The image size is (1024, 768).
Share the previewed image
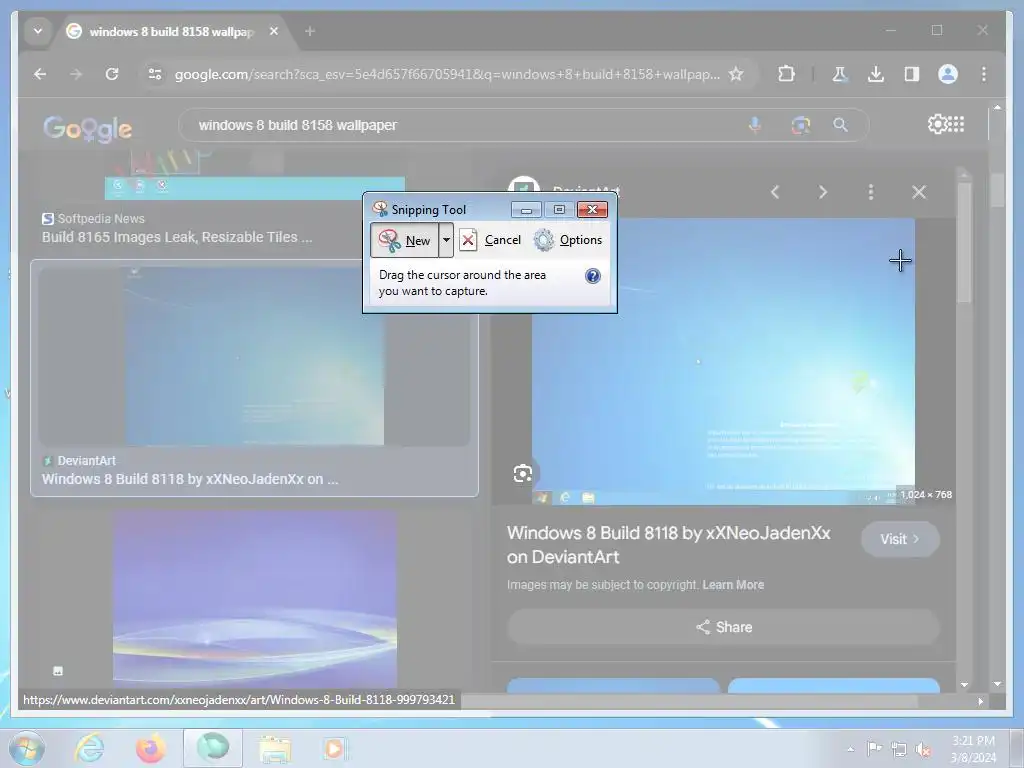coord(724,628)
